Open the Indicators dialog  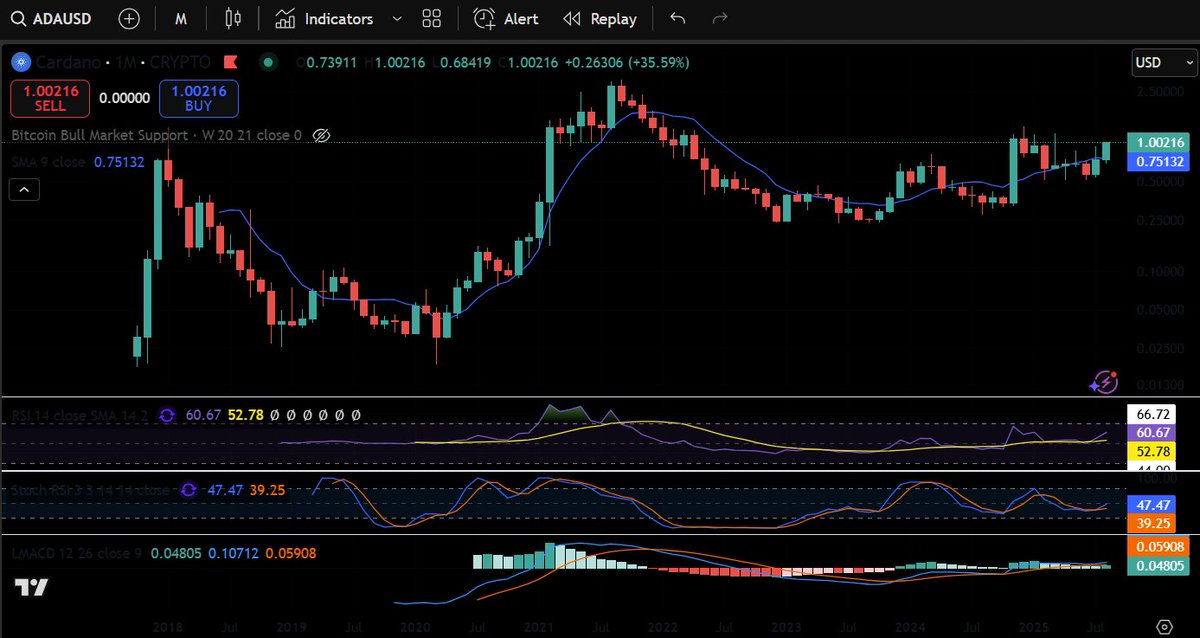point(324,18)
